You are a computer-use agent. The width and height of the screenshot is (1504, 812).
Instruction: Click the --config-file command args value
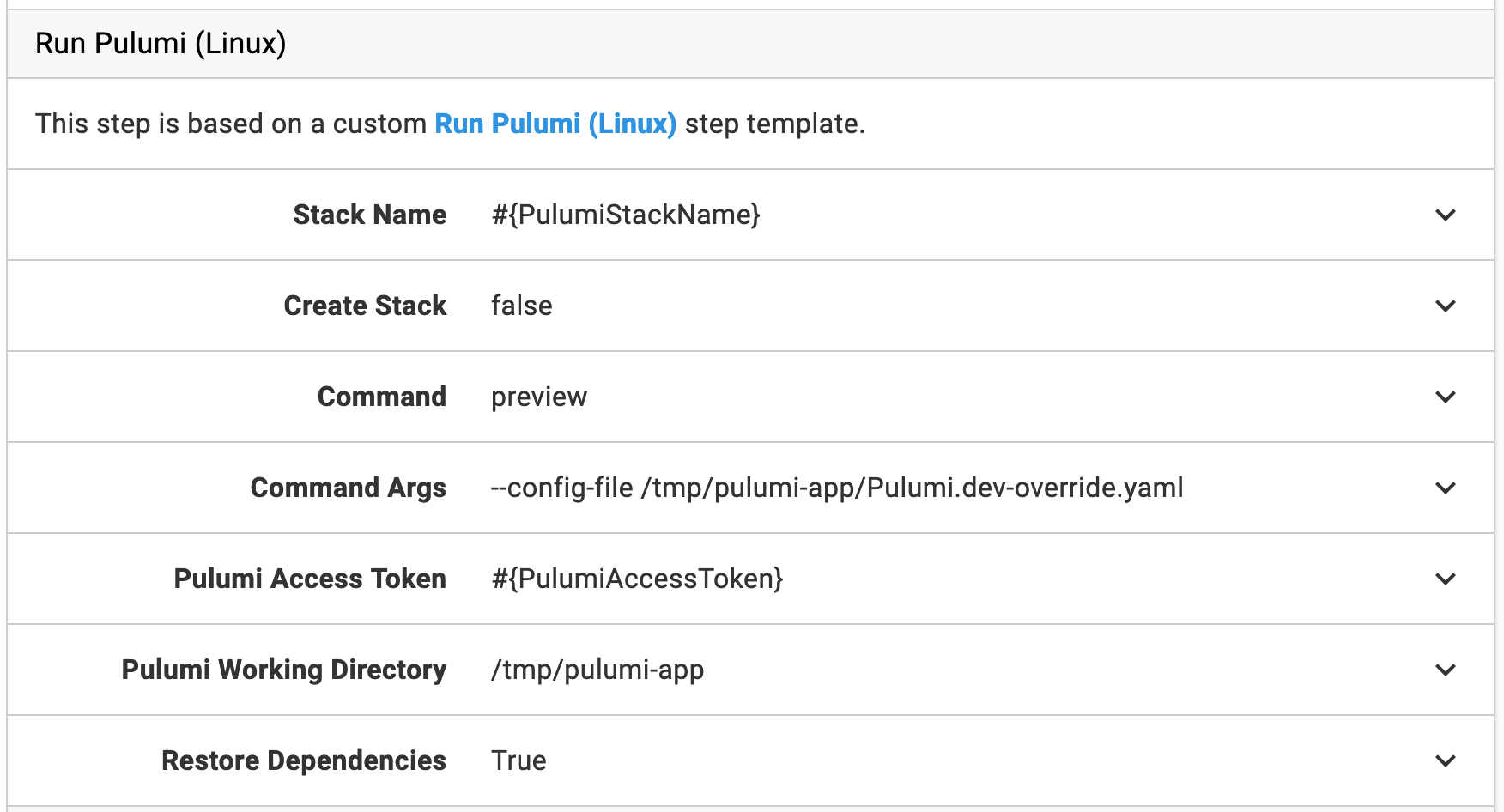837,488
